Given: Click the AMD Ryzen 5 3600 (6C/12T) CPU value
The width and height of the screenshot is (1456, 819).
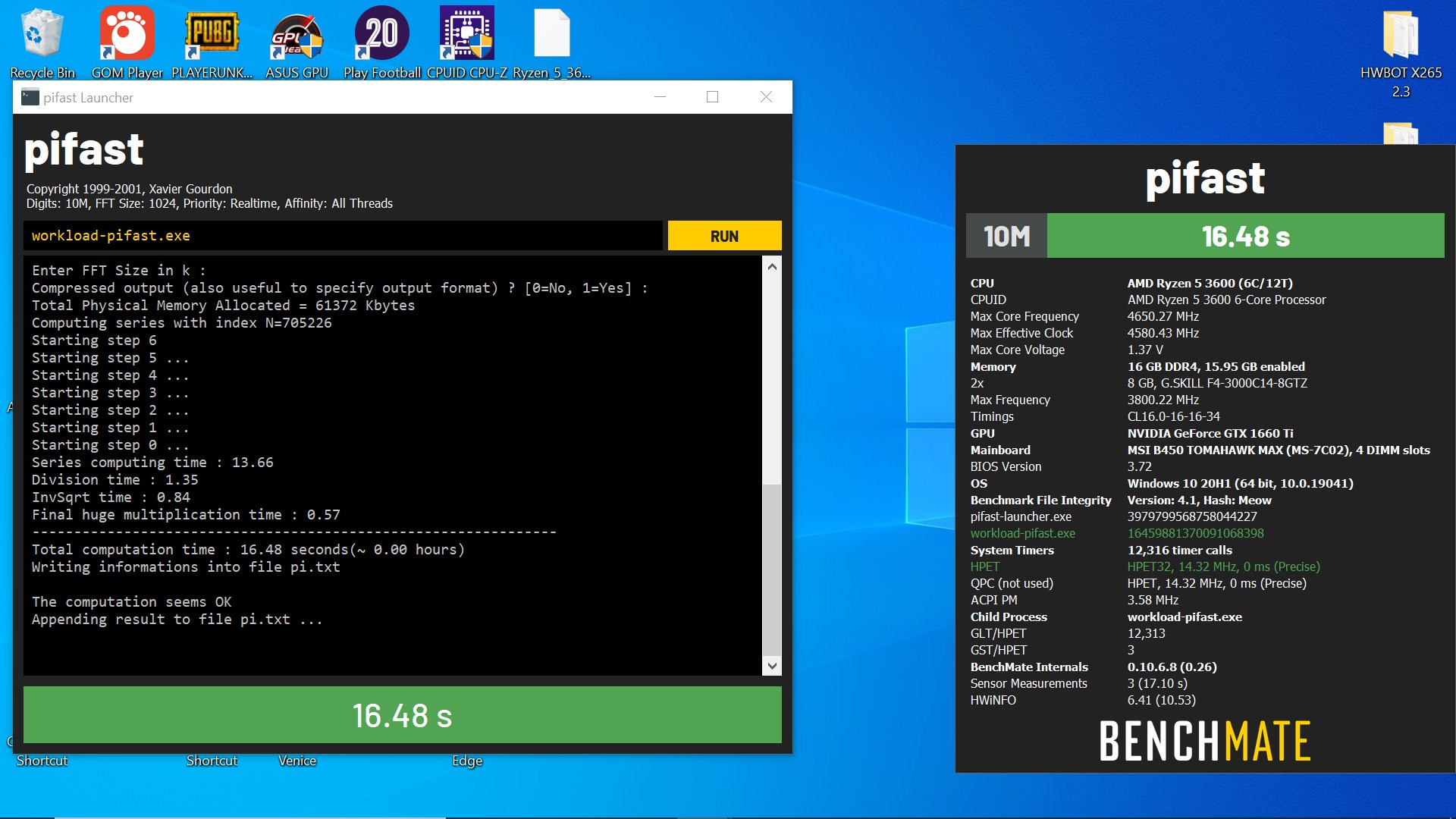Looking at the screenshot, I should coord(1210,283).
